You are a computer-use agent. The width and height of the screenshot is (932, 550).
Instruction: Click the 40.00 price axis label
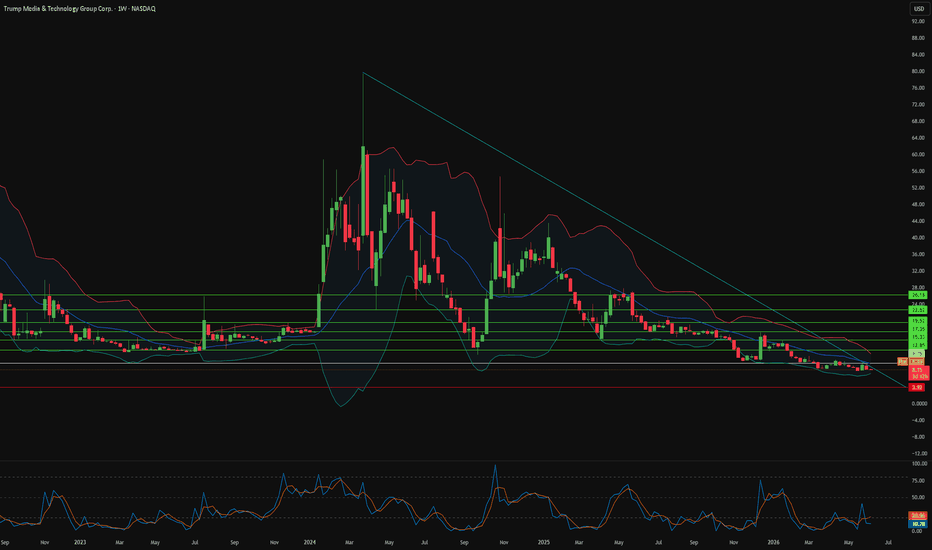pos(918,238)
